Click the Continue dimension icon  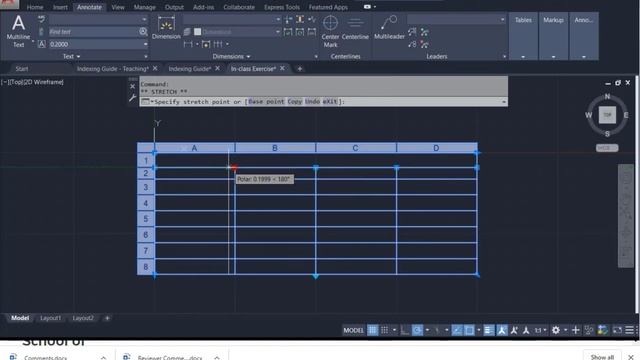(218, 44)
